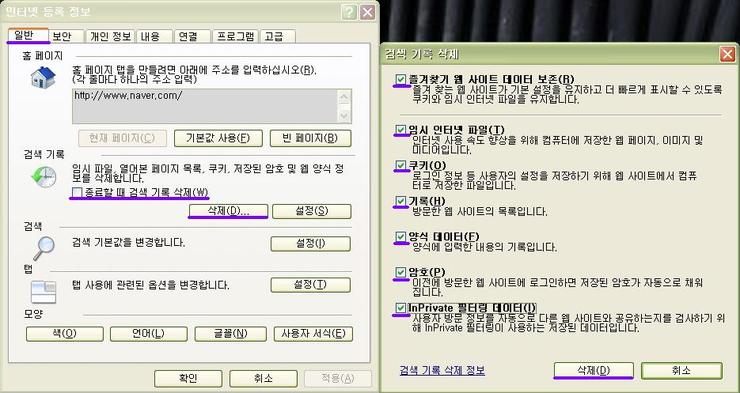740x393 pixels.
Task: Switch to the 보안 tab
Action: (67, 36)
